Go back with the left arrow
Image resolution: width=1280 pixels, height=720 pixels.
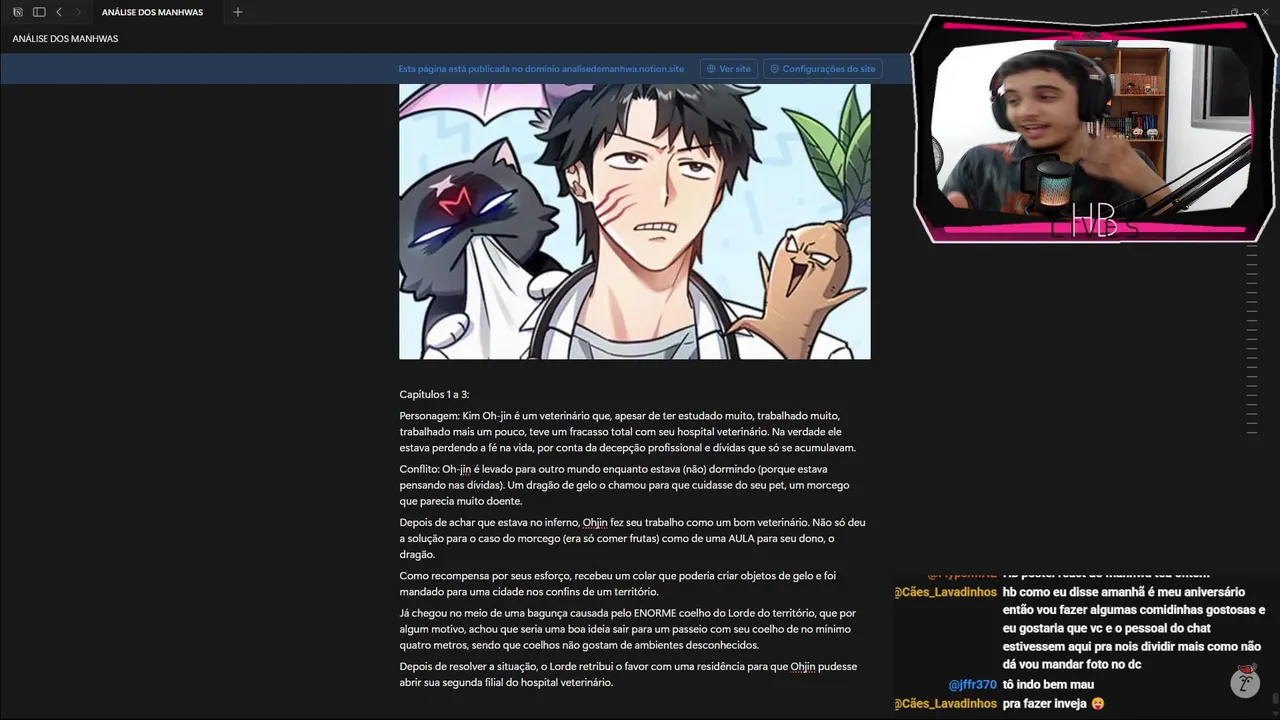59,12
